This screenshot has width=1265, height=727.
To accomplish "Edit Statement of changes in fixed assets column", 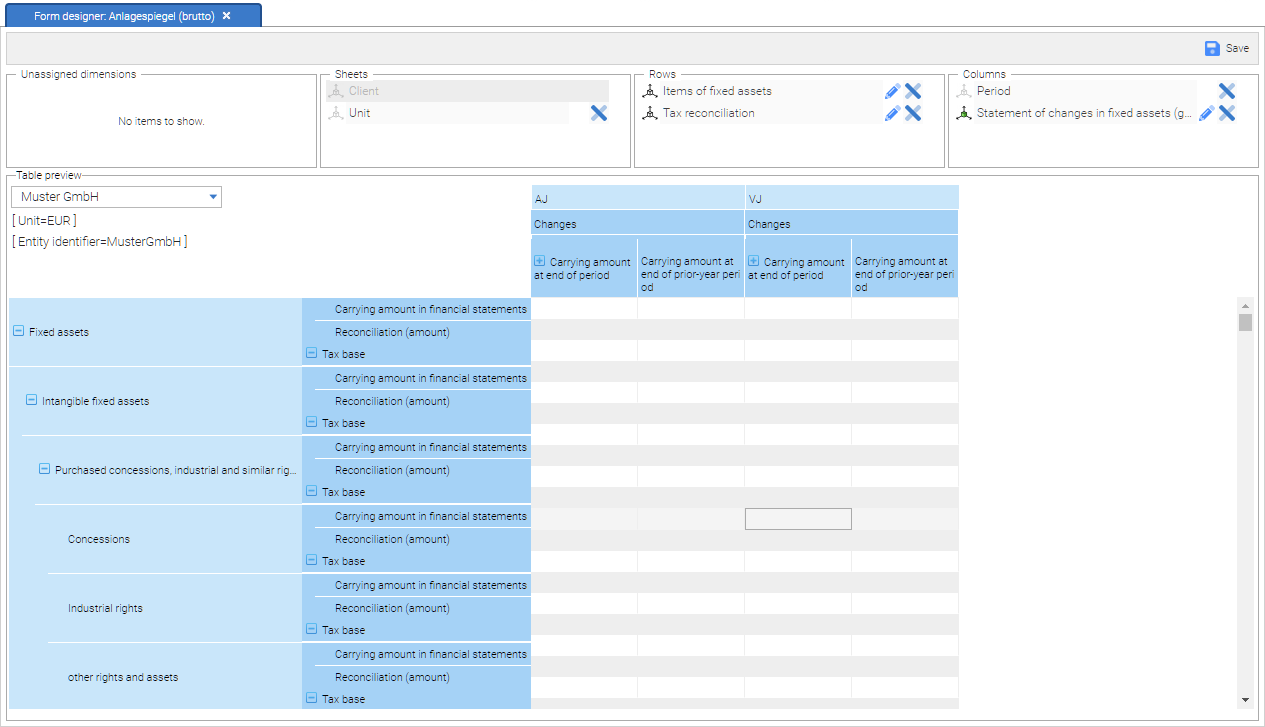I will tap(1206, 113).
